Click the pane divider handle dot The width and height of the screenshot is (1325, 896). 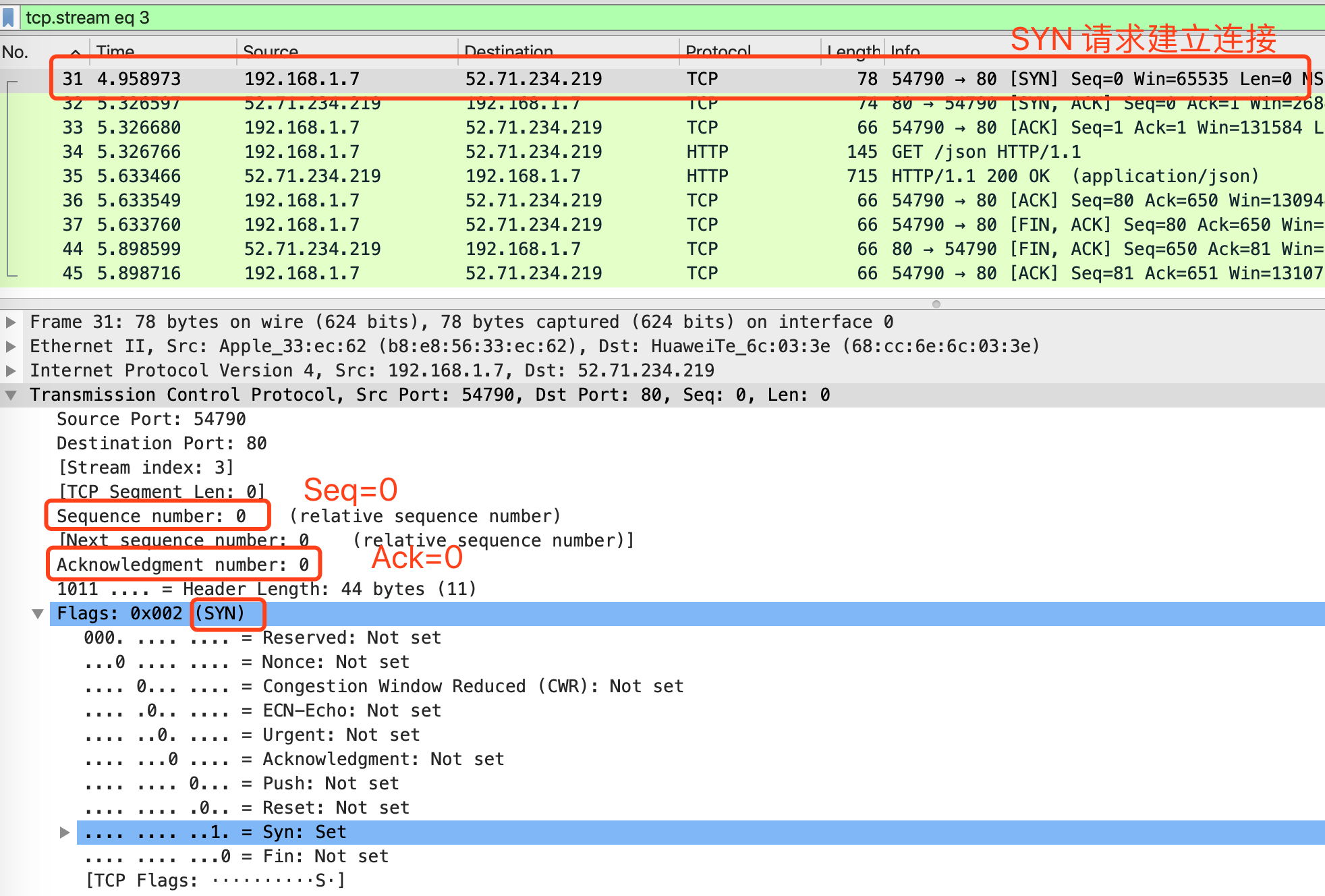pos(936,304)
